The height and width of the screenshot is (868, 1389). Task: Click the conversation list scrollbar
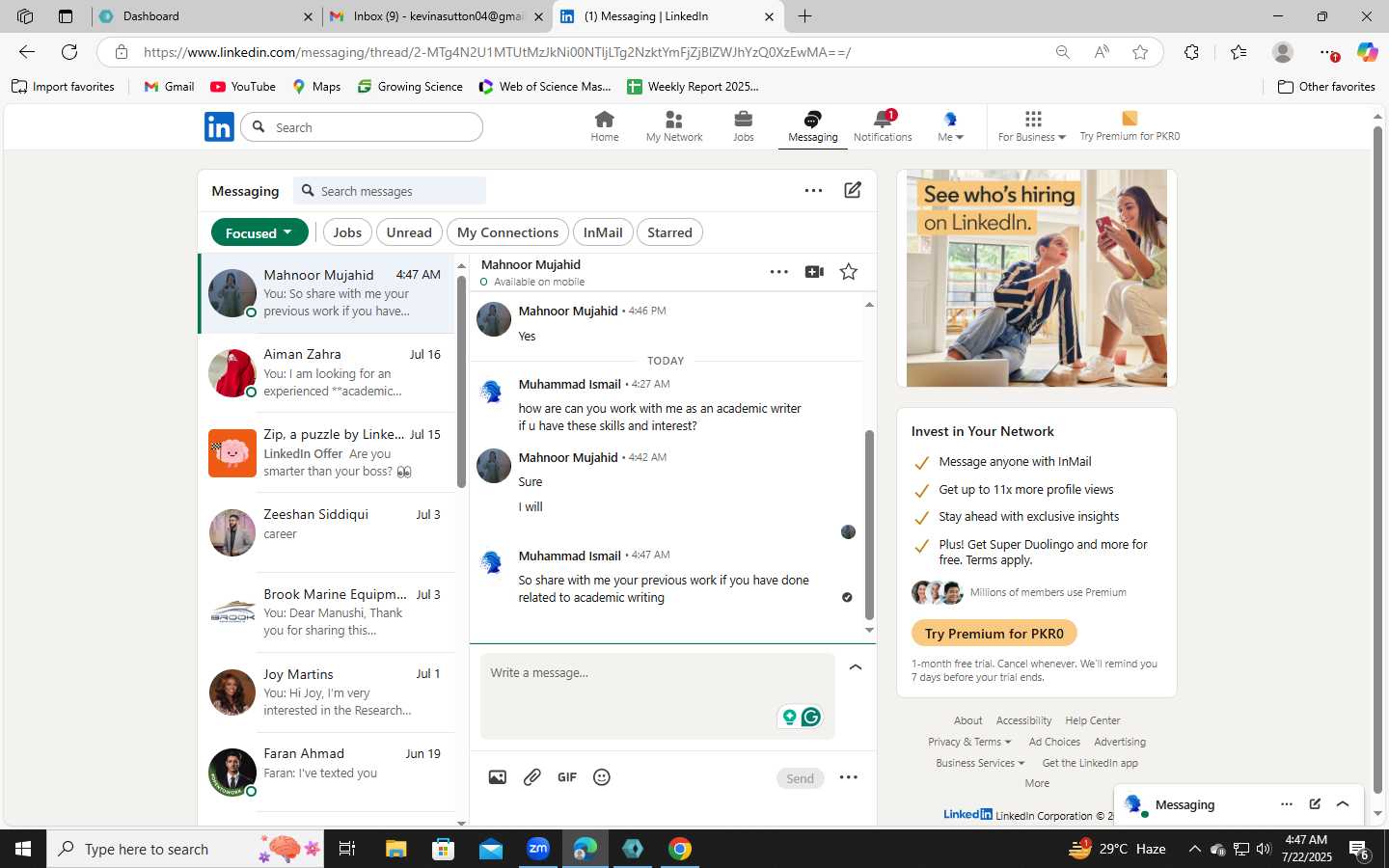click(461, 381)
